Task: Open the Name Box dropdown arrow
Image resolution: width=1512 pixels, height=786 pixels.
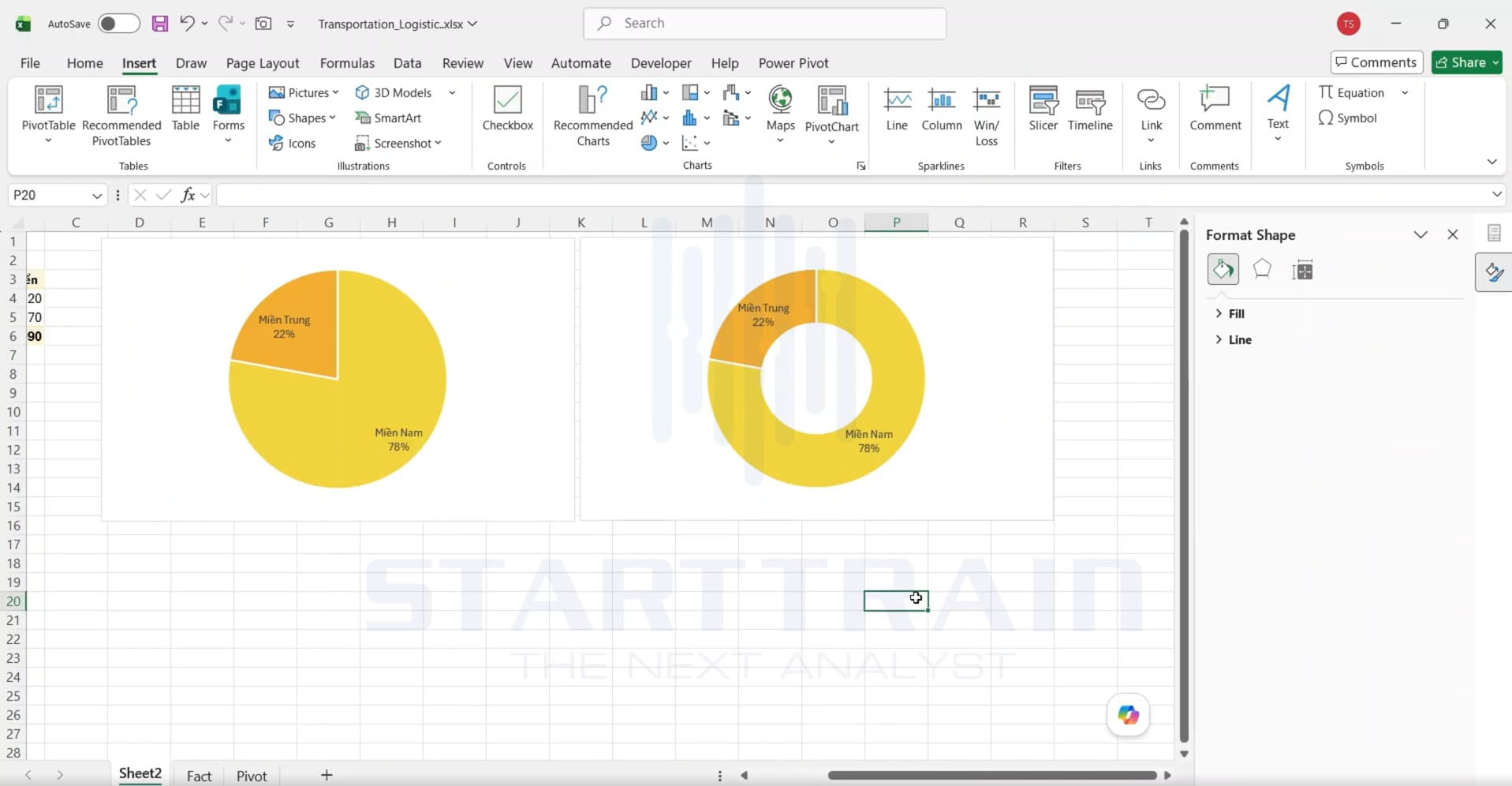Action: 97,195
